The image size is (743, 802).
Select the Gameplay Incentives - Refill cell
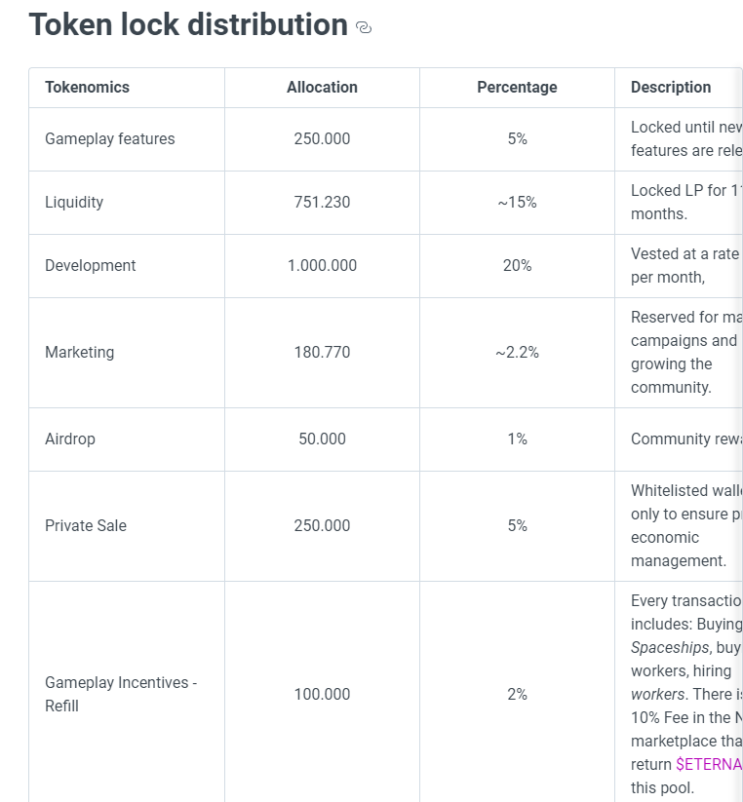coord(121,694)
